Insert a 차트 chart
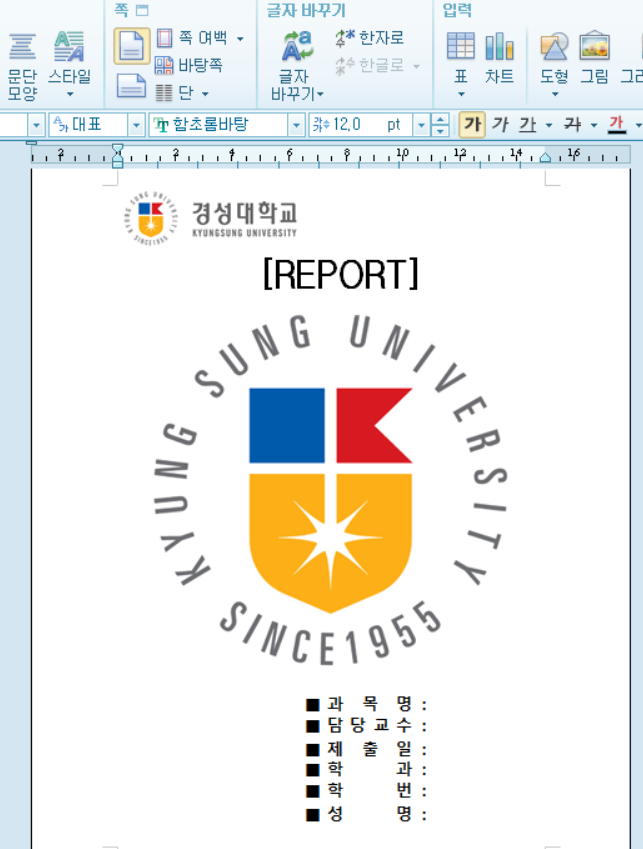The width and height of the screenshot is (643, 849). pyautogui.click(x=499, y=58)
